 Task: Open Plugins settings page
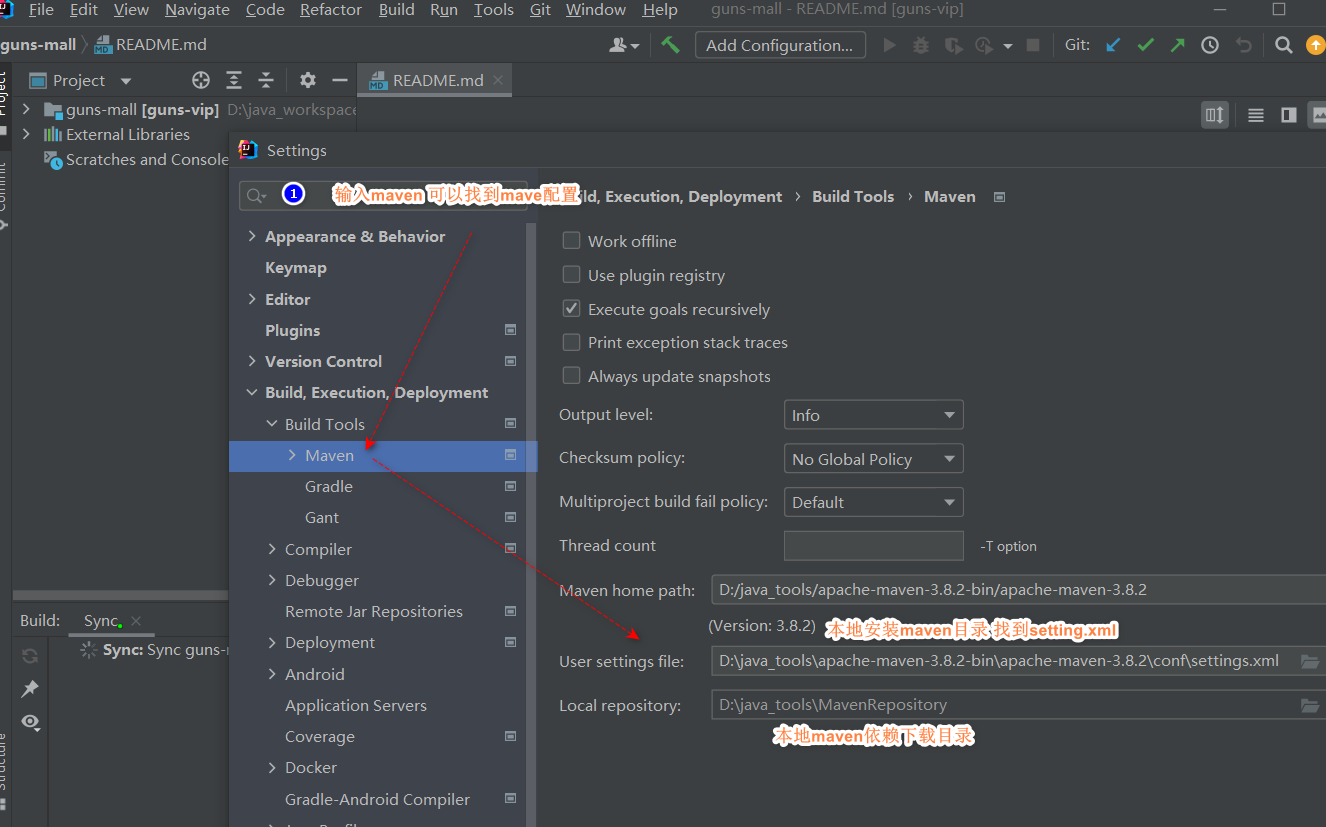(x=292, y=330)
